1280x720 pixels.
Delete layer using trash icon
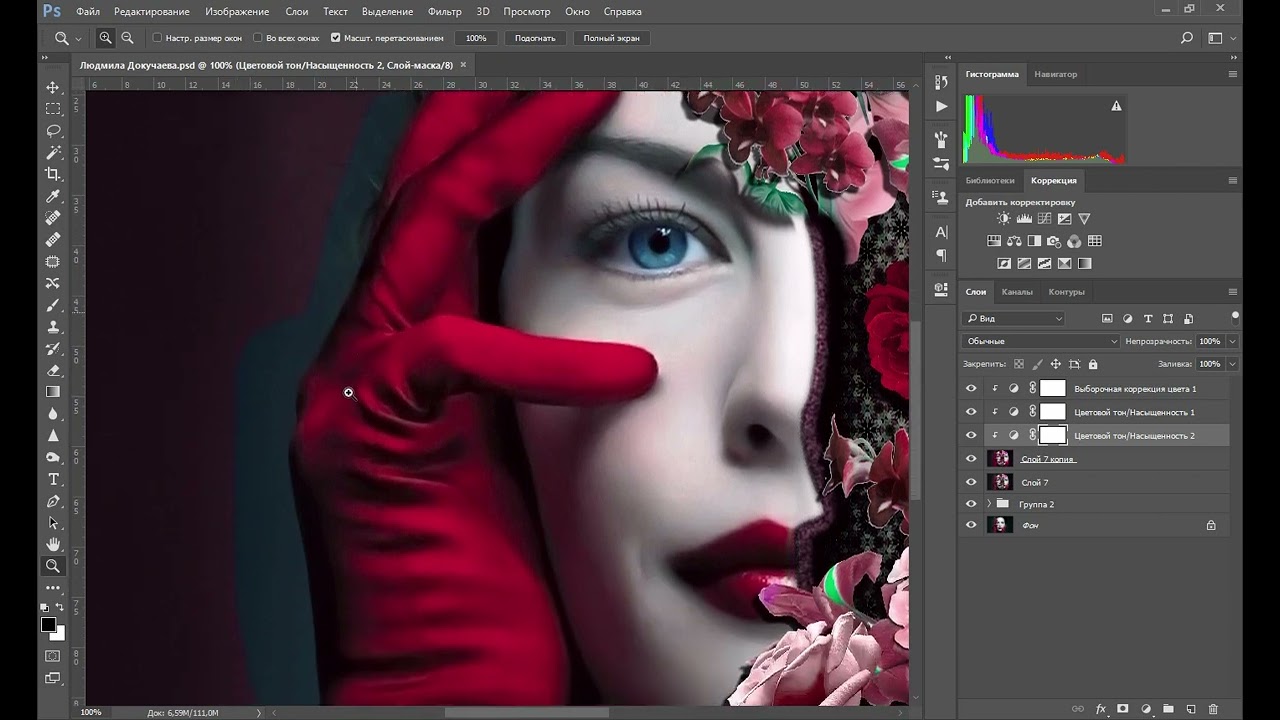[1215, 709]
